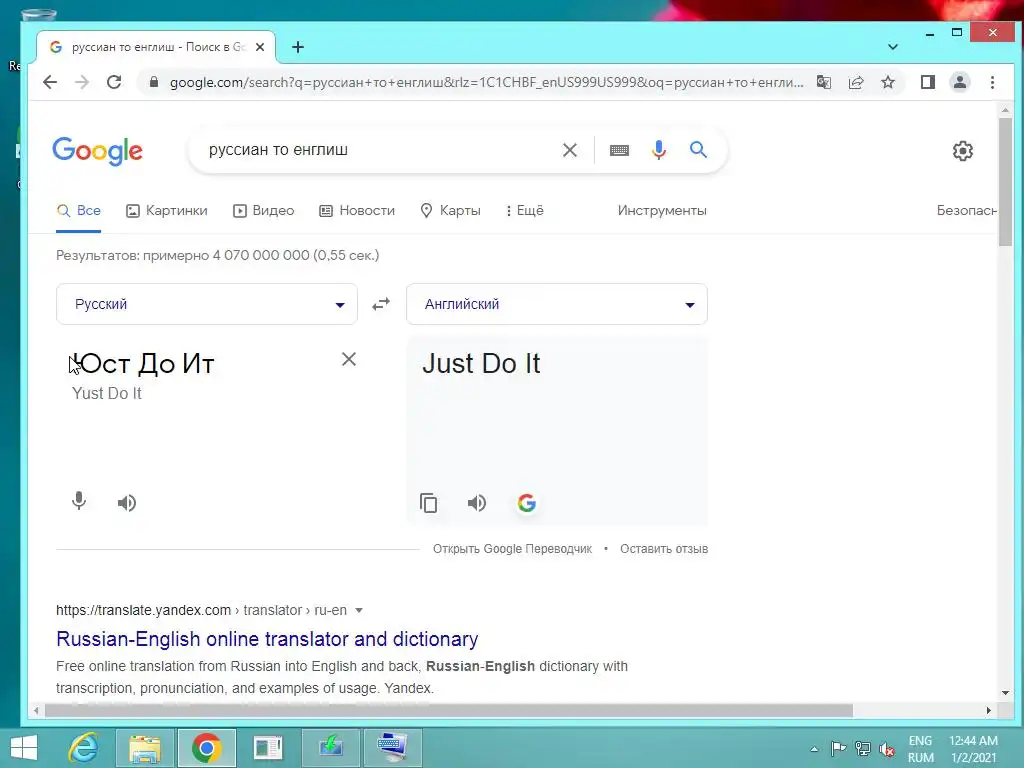The height and width of the screenshot is (768, 1024).
Task: Go back with Chrome's back arrow
Action: point(50,82)
